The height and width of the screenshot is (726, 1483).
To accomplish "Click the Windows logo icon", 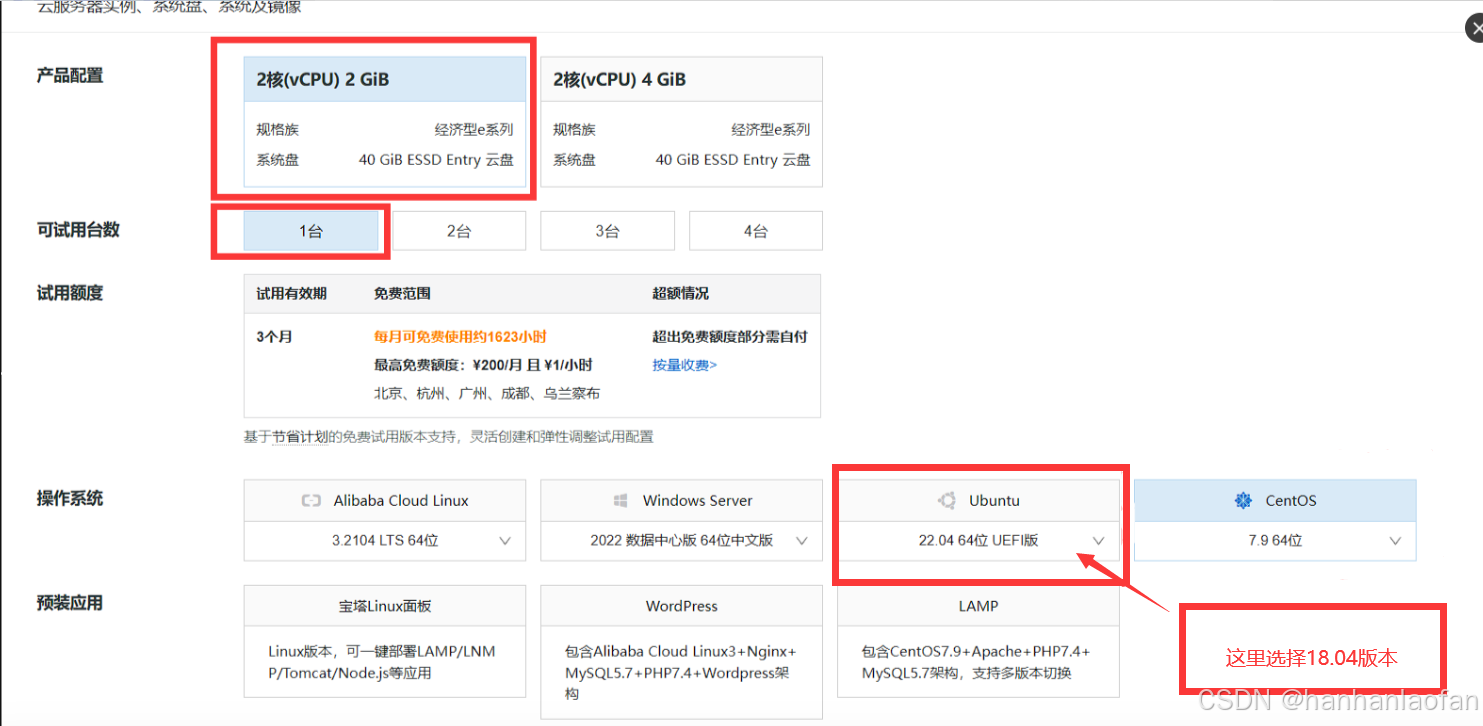I will coord(620,501).
